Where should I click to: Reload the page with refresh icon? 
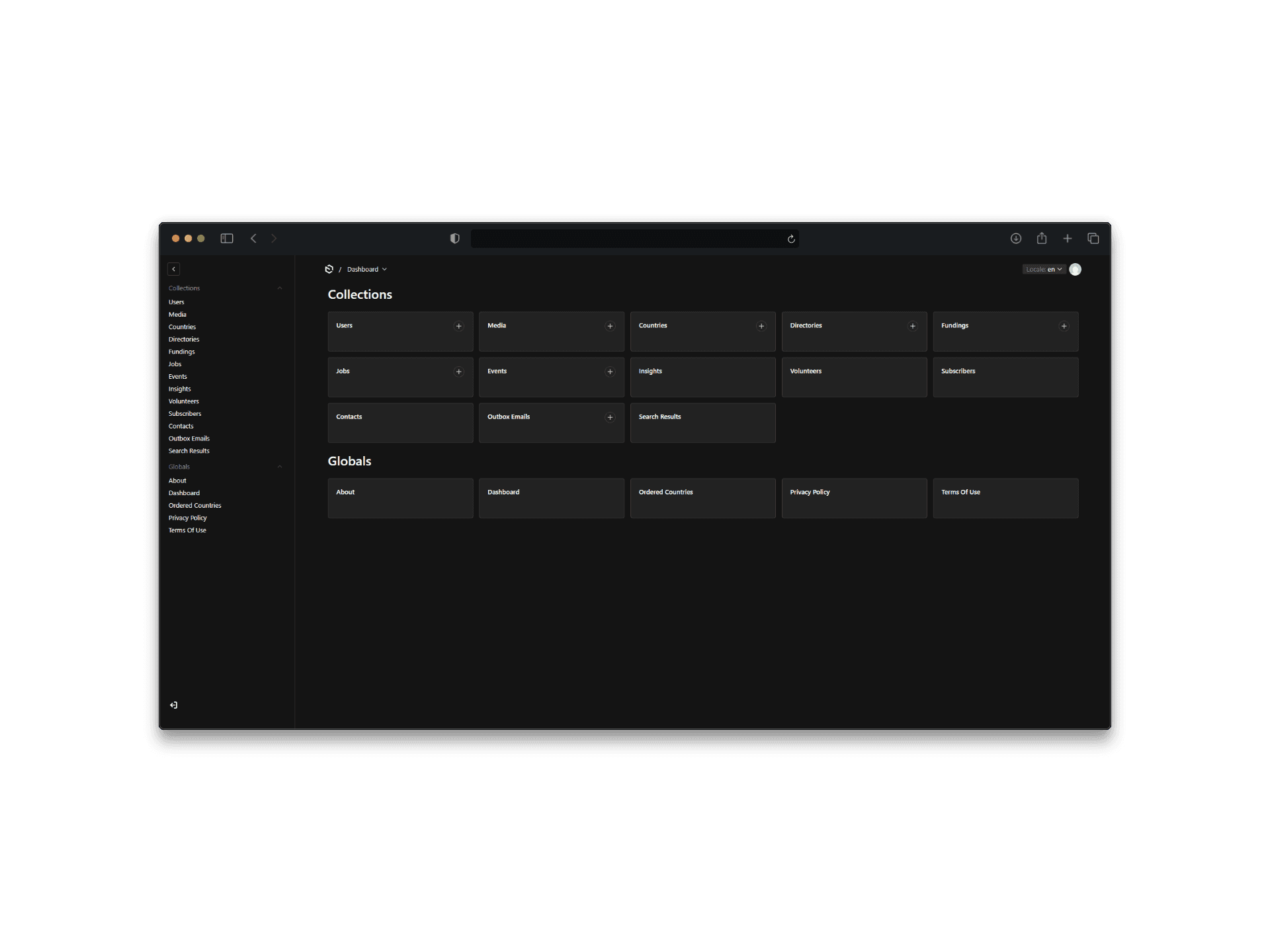click(x=791, y=239)
